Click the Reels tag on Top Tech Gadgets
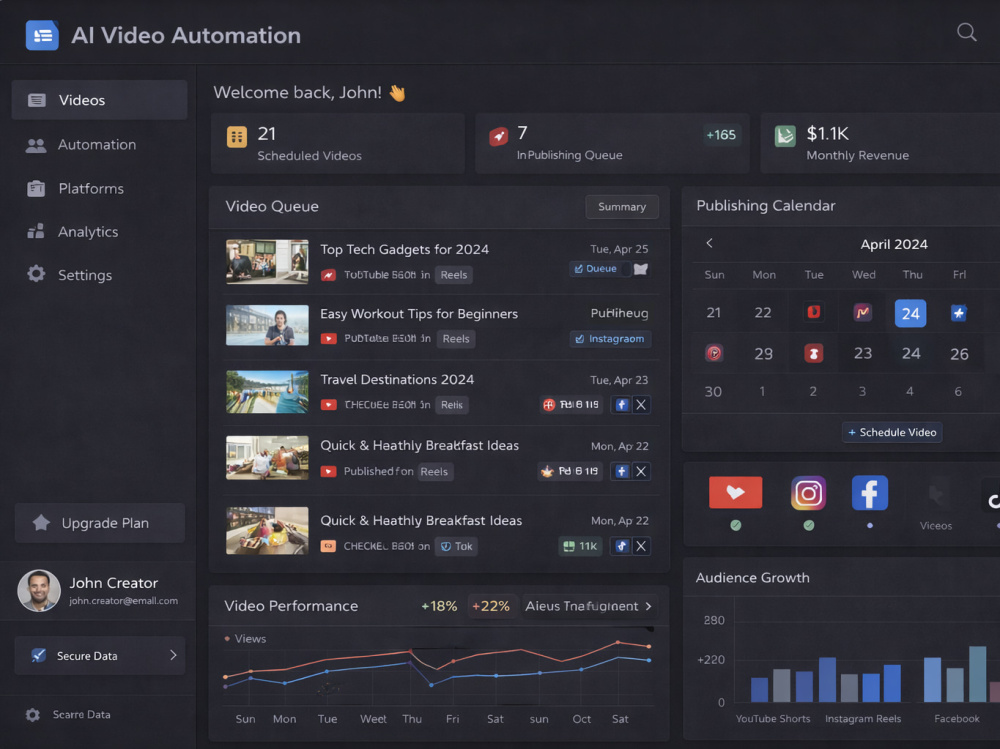The width and height of the screenshot is (1000, 749). (453, 275)
